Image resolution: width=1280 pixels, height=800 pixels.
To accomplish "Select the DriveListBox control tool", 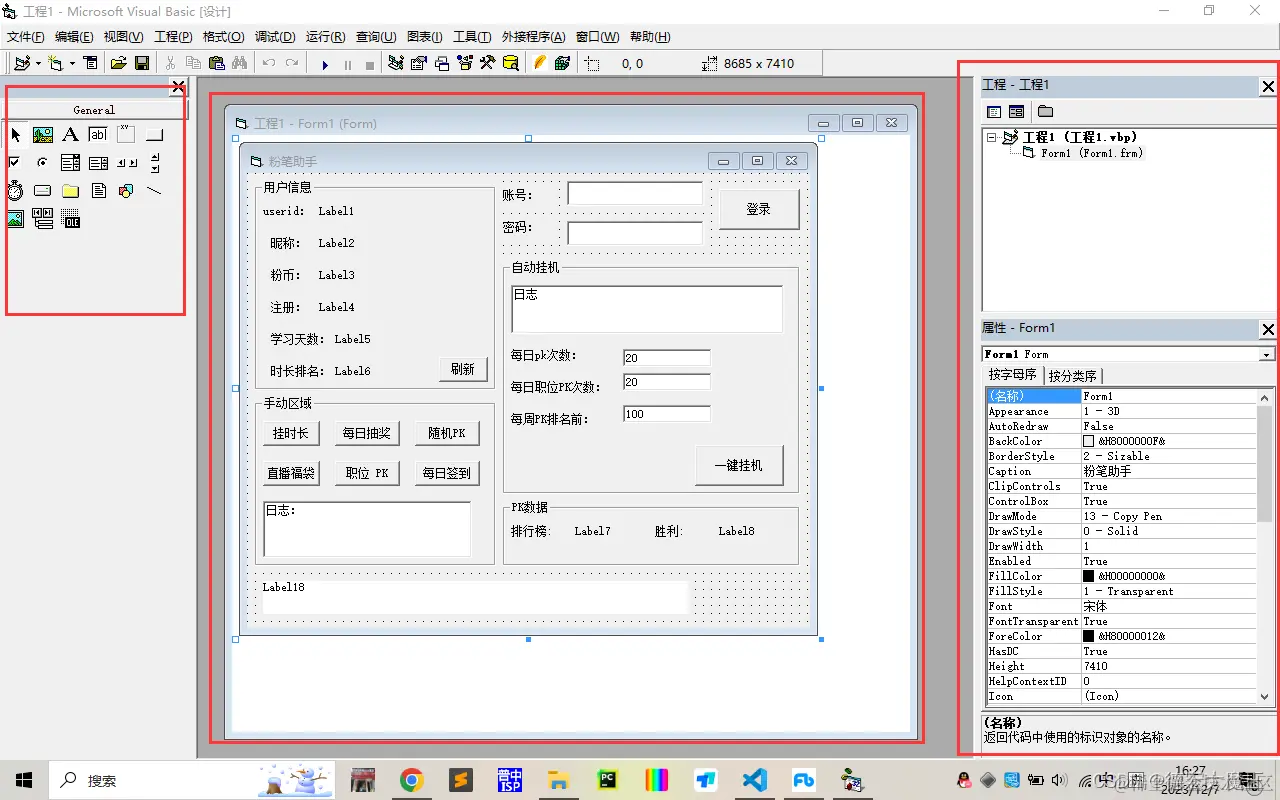I will click(x=43, y=190).
